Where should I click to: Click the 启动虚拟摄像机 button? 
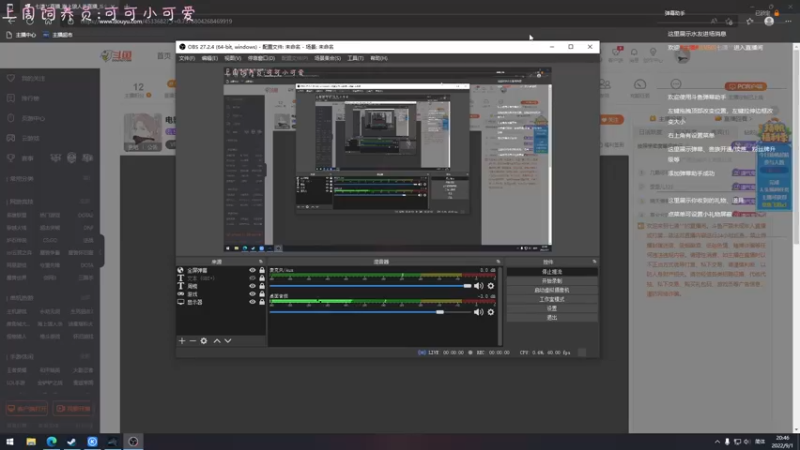point(552,290)
